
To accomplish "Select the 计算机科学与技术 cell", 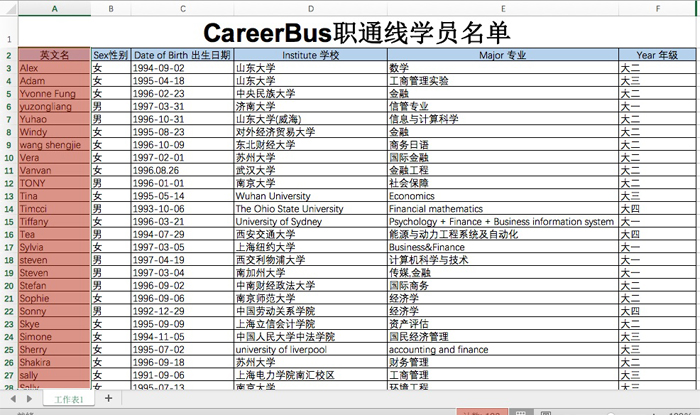I will point(503,260).
